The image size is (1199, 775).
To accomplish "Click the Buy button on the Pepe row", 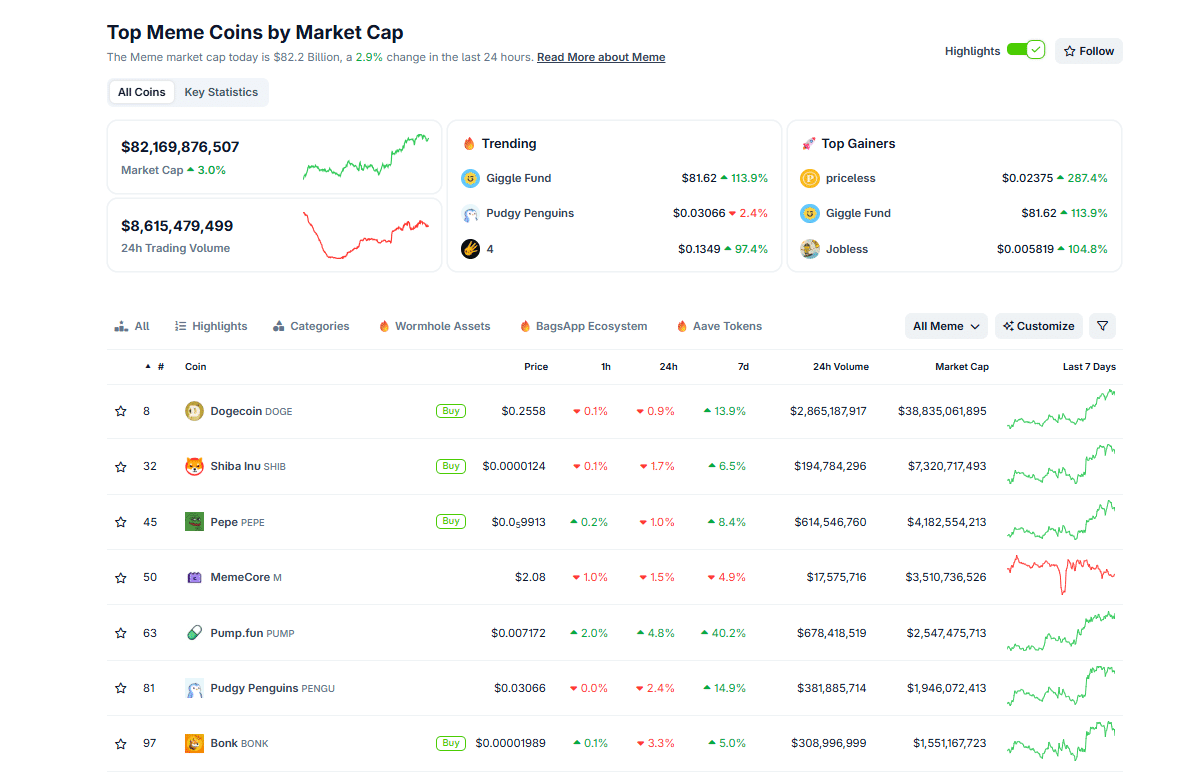I will coord(450,521).
